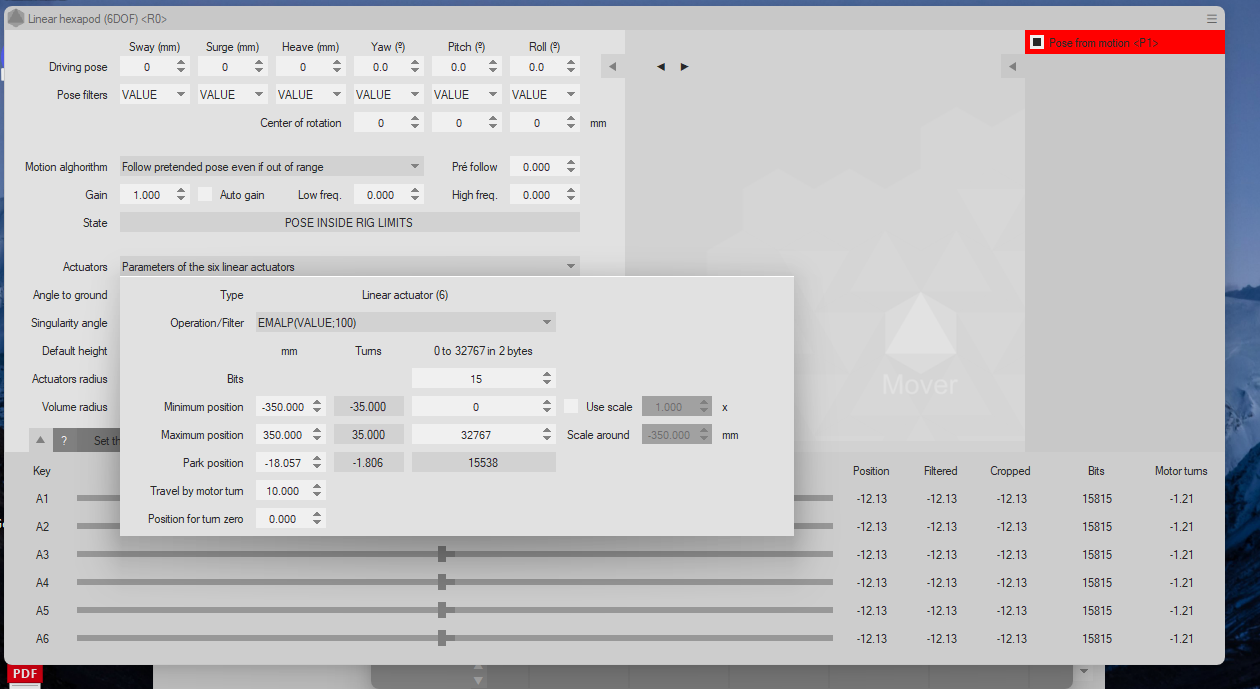The image size is (1260, 689).
Task: Click the Linear hexapod app icon
Action: tap(16, 18)
